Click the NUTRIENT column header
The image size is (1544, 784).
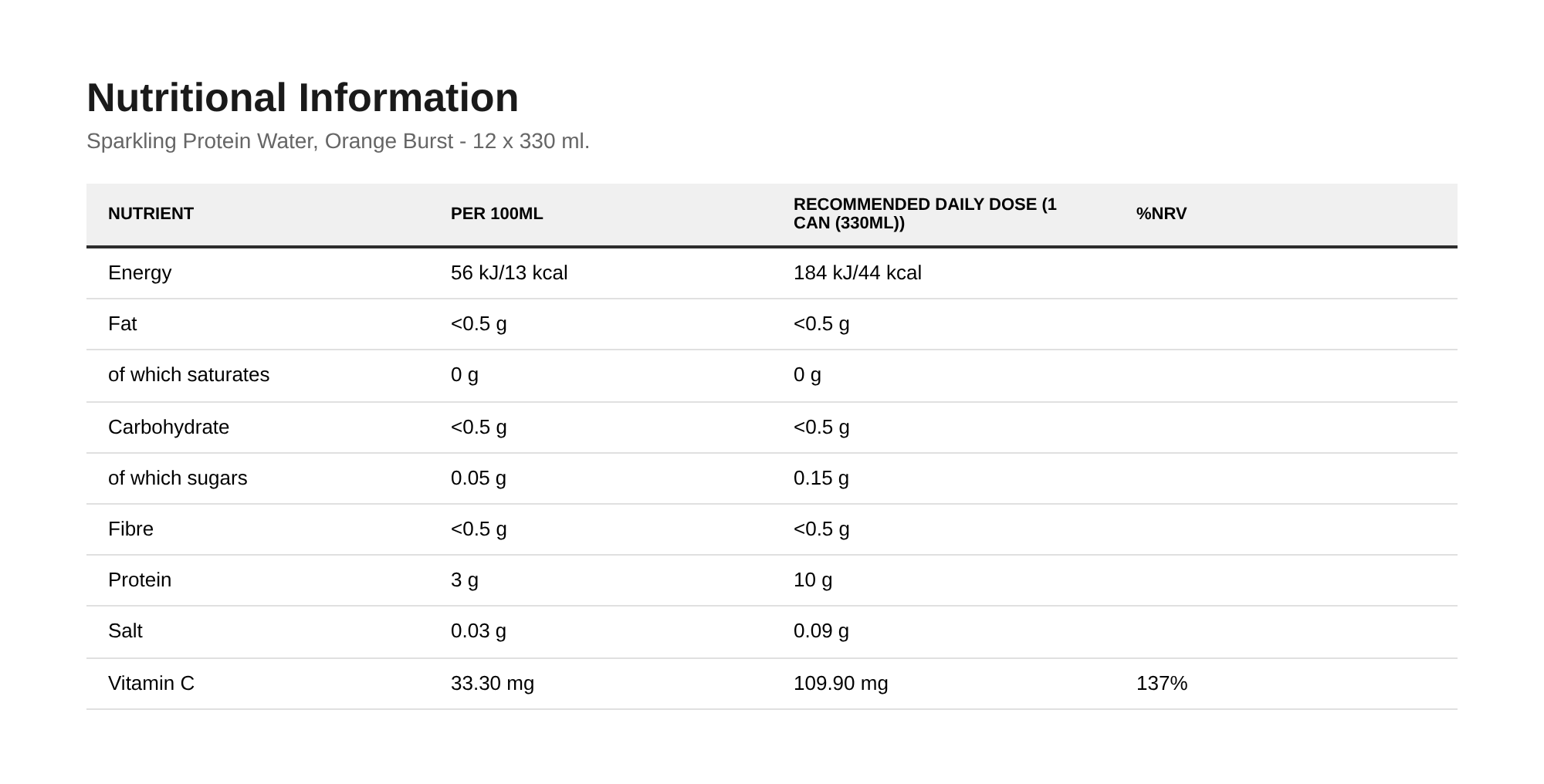click(151, 214)
